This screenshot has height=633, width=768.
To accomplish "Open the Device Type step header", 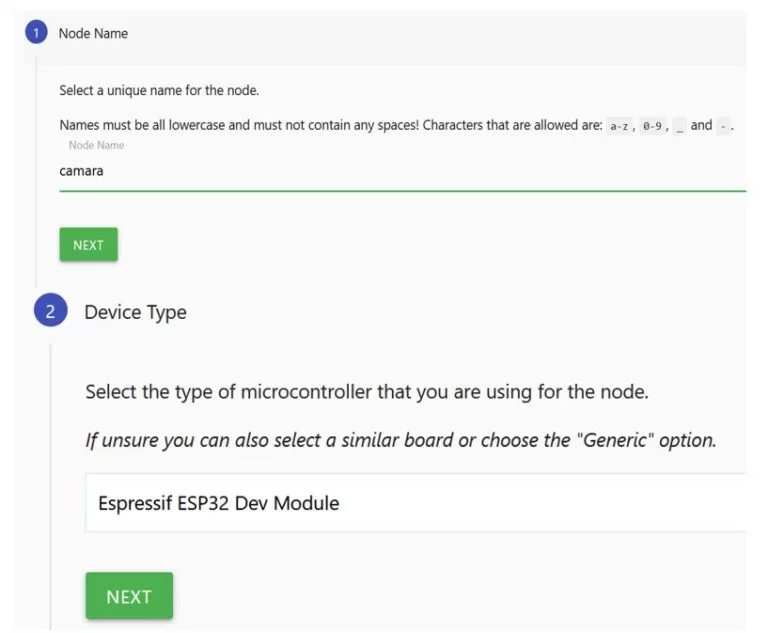I will point(135,312).
